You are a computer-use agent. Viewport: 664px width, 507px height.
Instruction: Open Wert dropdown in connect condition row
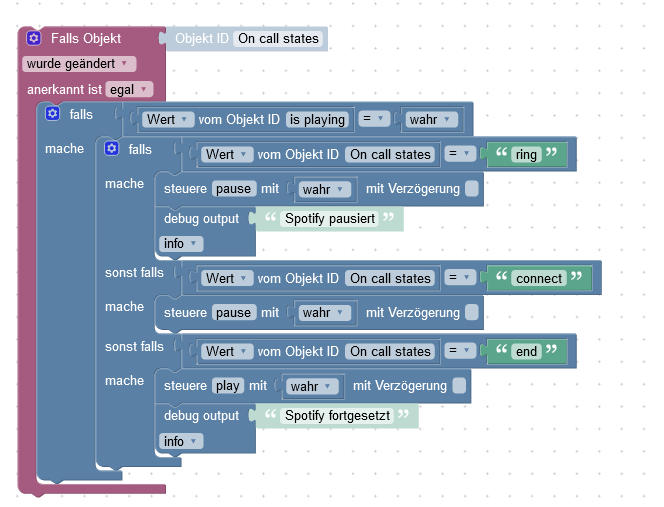click(227, 278)
